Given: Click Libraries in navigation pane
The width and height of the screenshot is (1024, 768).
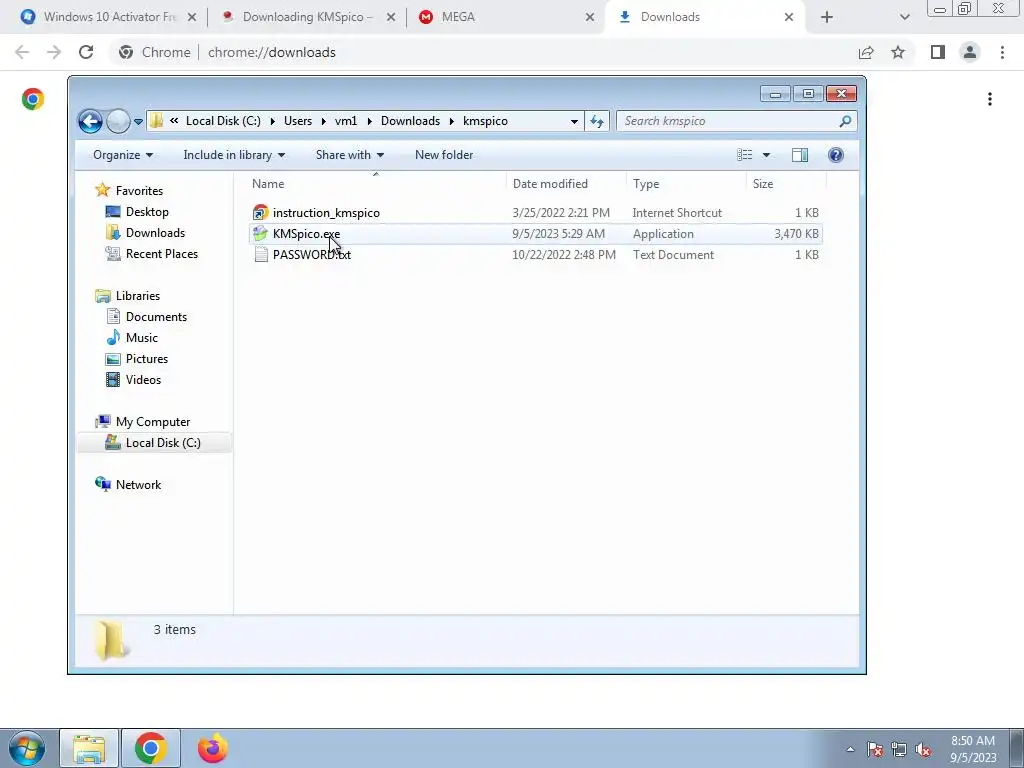Looking at the screenshot, I should coord(138,296).
